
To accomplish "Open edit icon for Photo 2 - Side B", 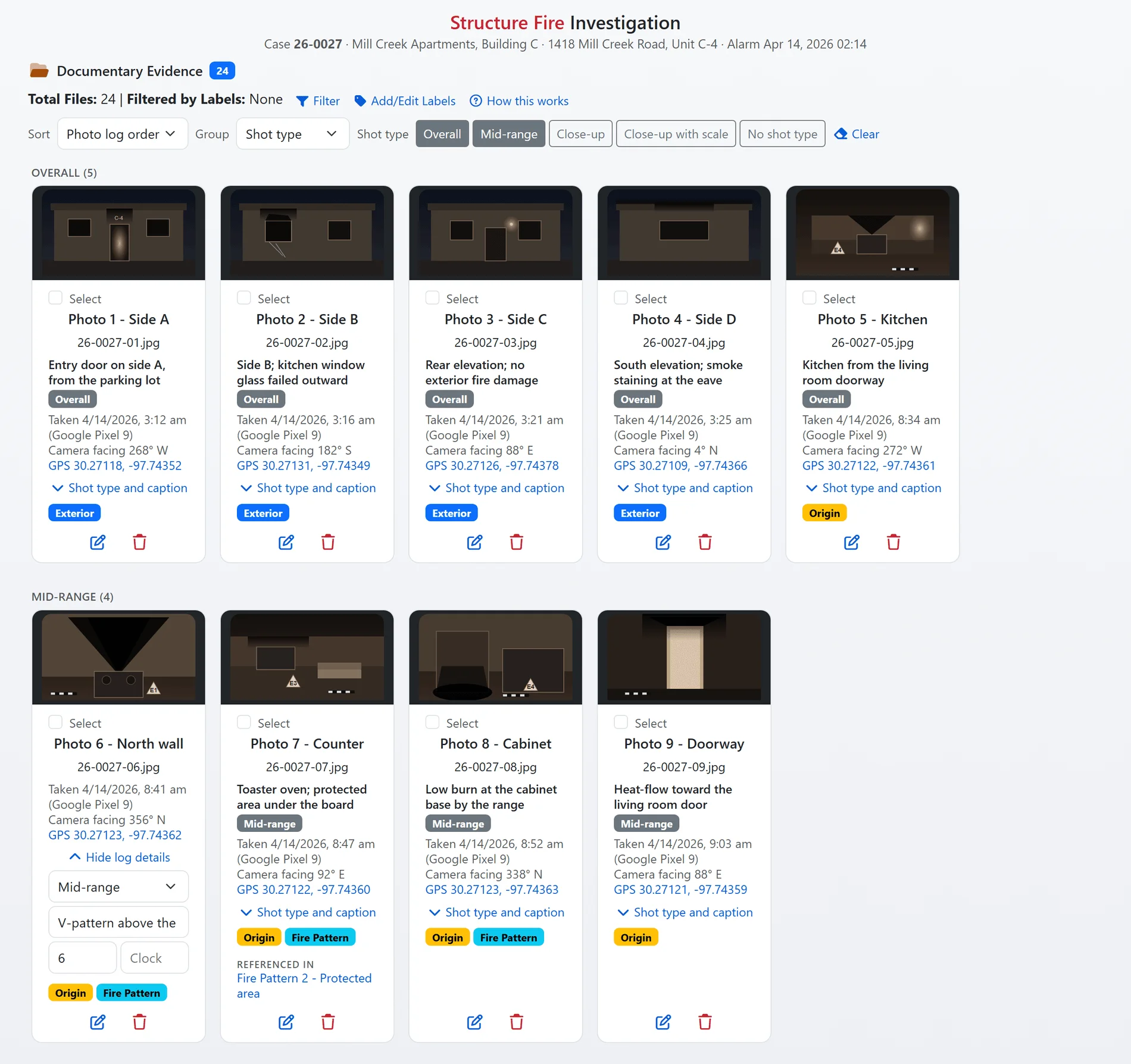I will [x=286, y=542].
